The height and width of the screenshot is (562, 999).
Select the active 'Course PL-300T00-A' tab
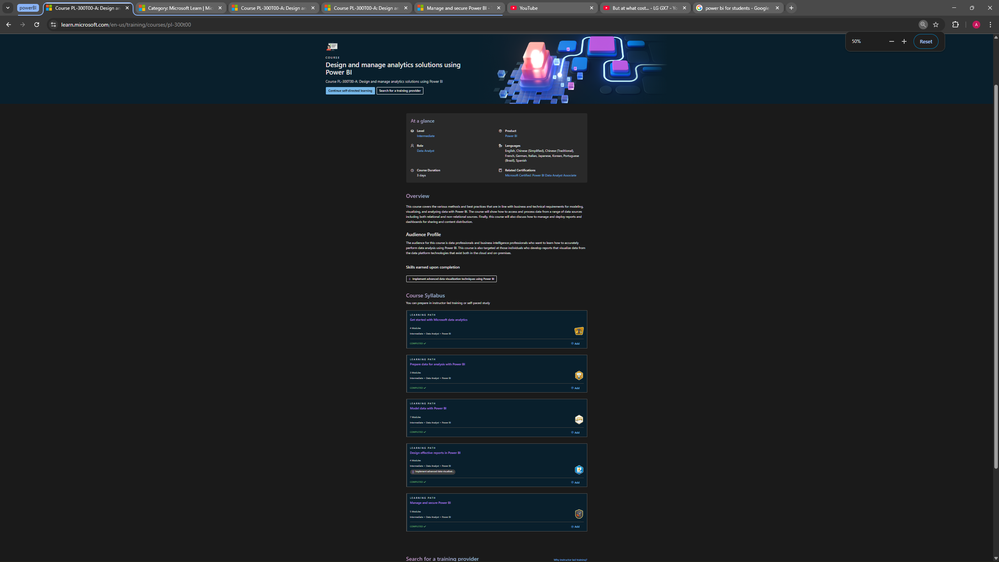tap(87, 8)
